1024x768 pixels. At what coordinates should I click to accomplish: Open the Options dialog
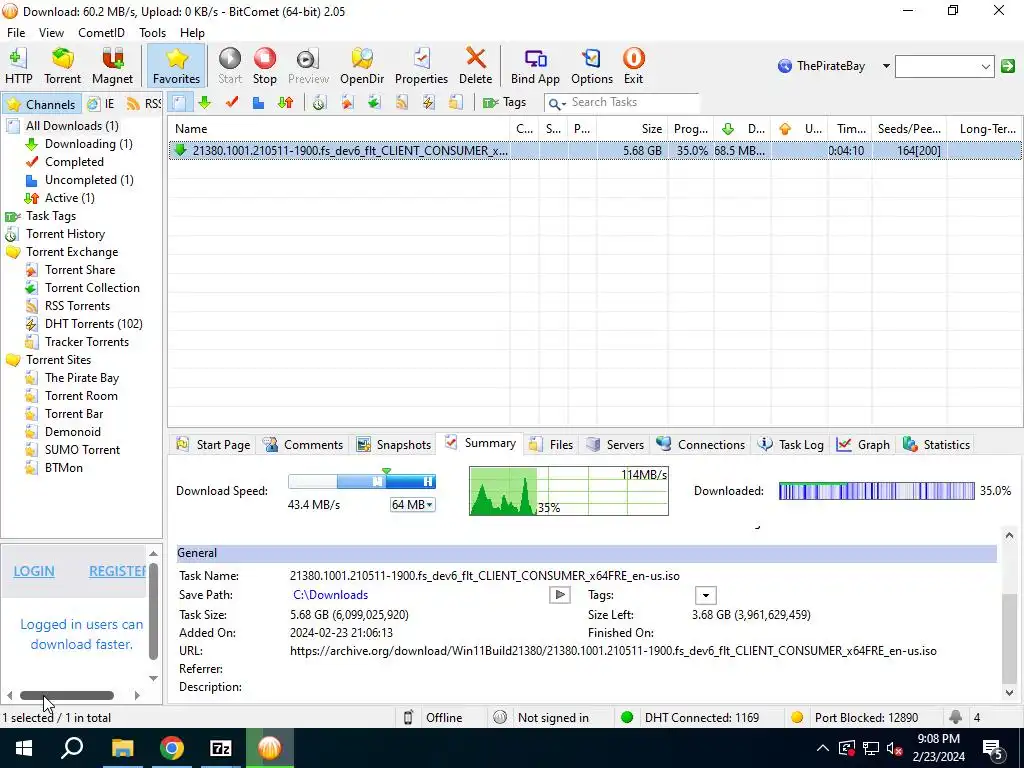coord(592,66)
